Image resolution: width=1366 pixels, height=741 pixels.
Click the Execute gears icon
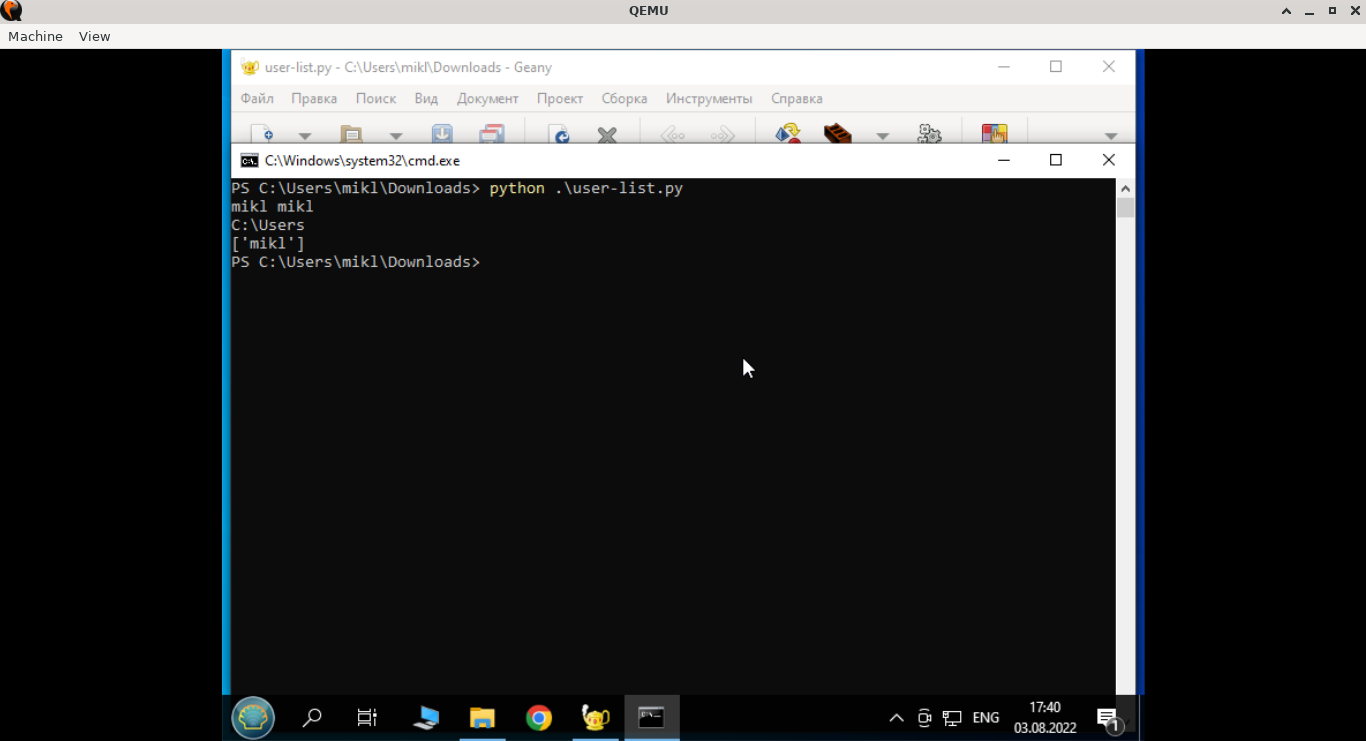[930, 133]
